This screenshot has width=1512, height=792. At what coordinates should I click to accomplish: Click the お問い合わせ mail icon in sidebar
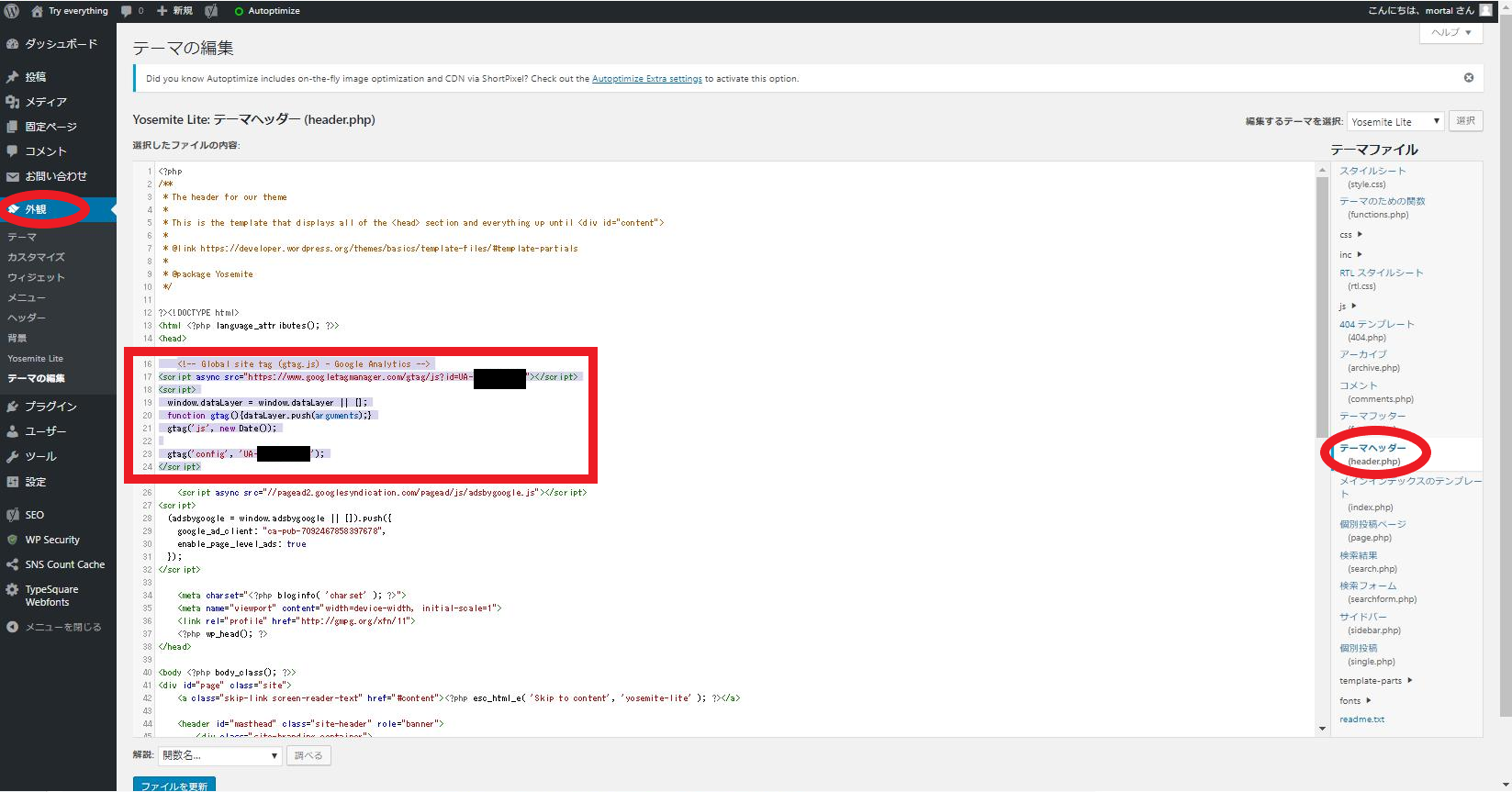click(13, 176)
